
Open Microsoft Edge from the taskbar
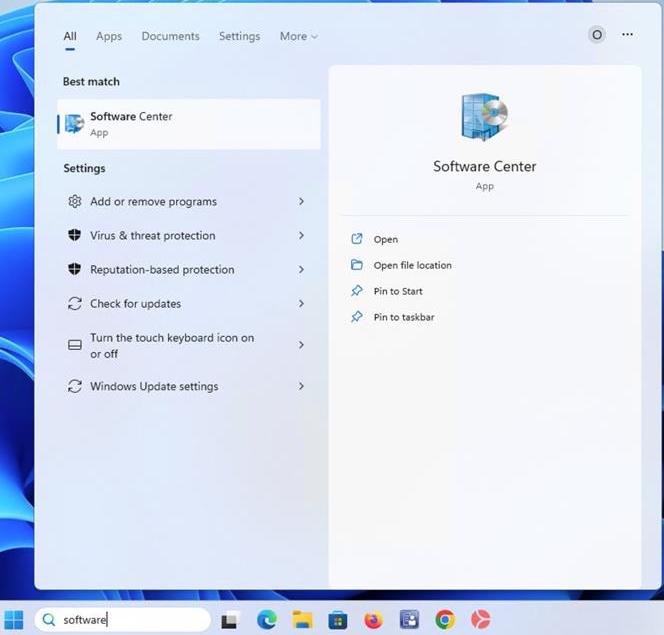(266, 620)
